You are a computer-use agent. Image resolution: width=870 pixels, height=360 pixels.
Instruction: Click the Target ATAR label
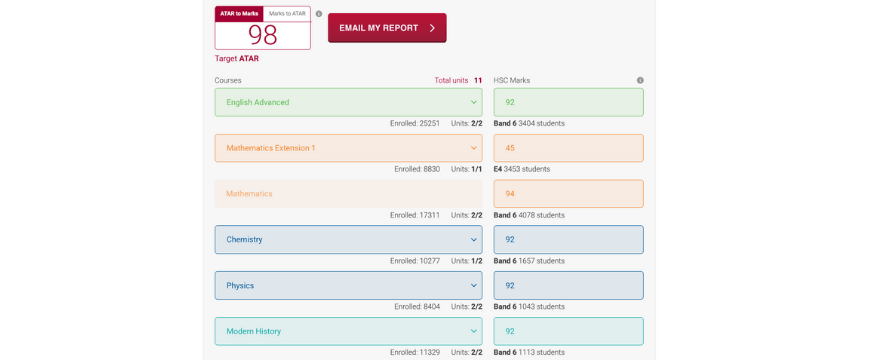237,58
